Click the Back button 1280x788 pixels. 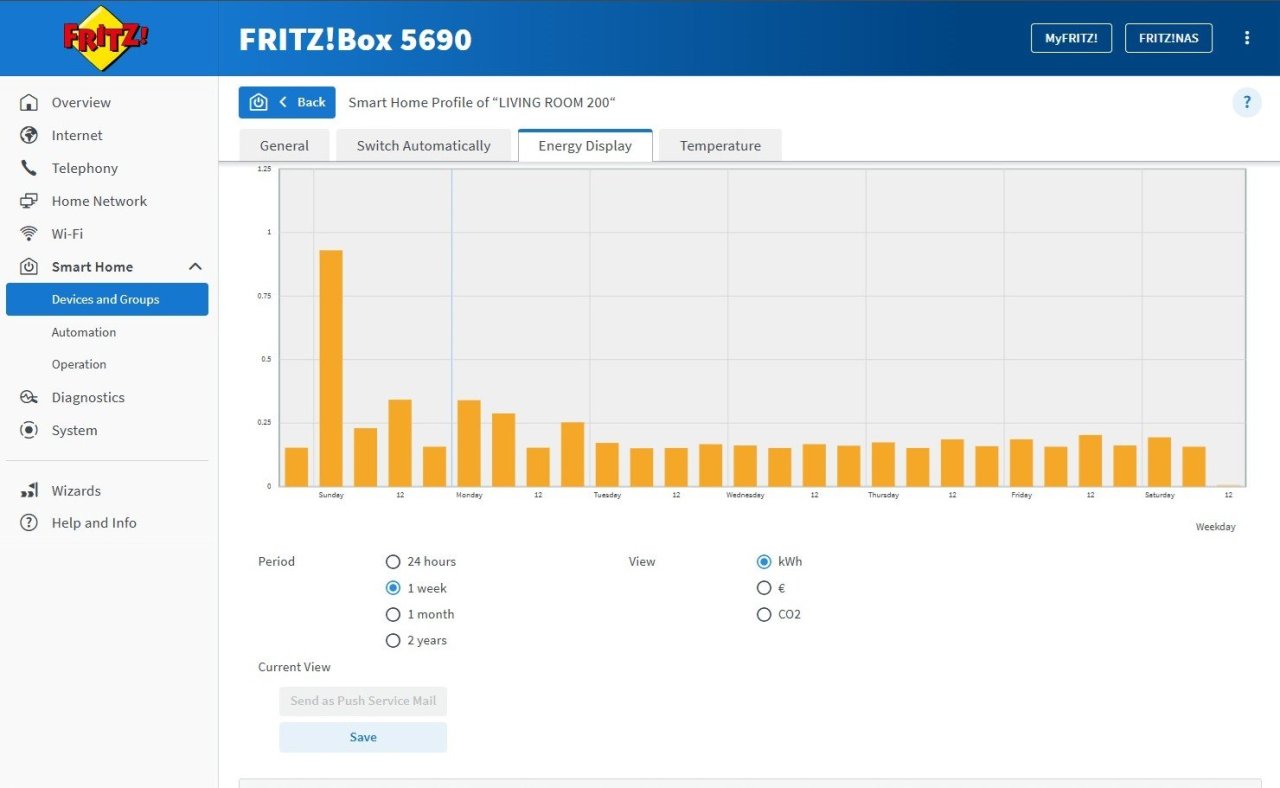pos(287,102)
